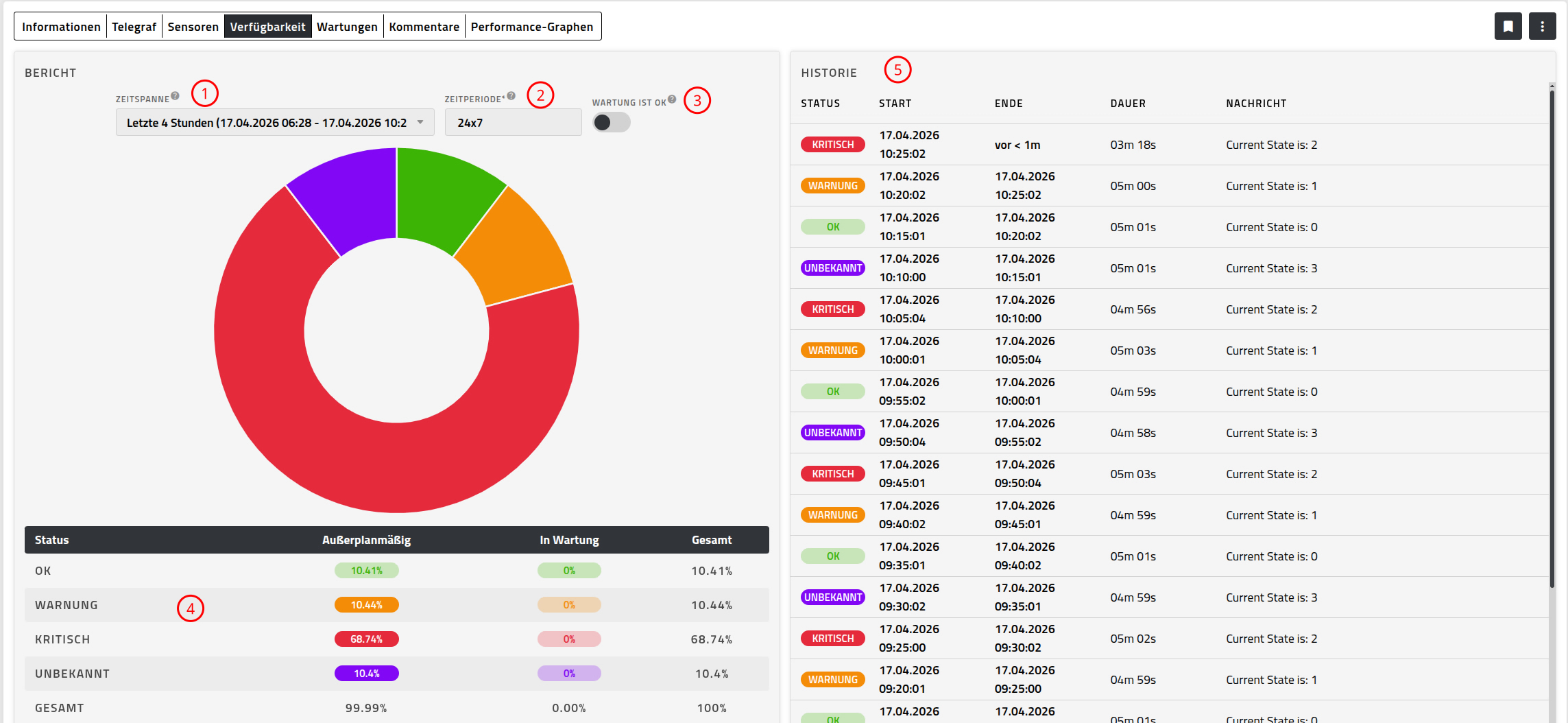Click the Wartung ist OK help icon
The width and height of the screenshot is (1568, 723).
[x=672, y=99]
